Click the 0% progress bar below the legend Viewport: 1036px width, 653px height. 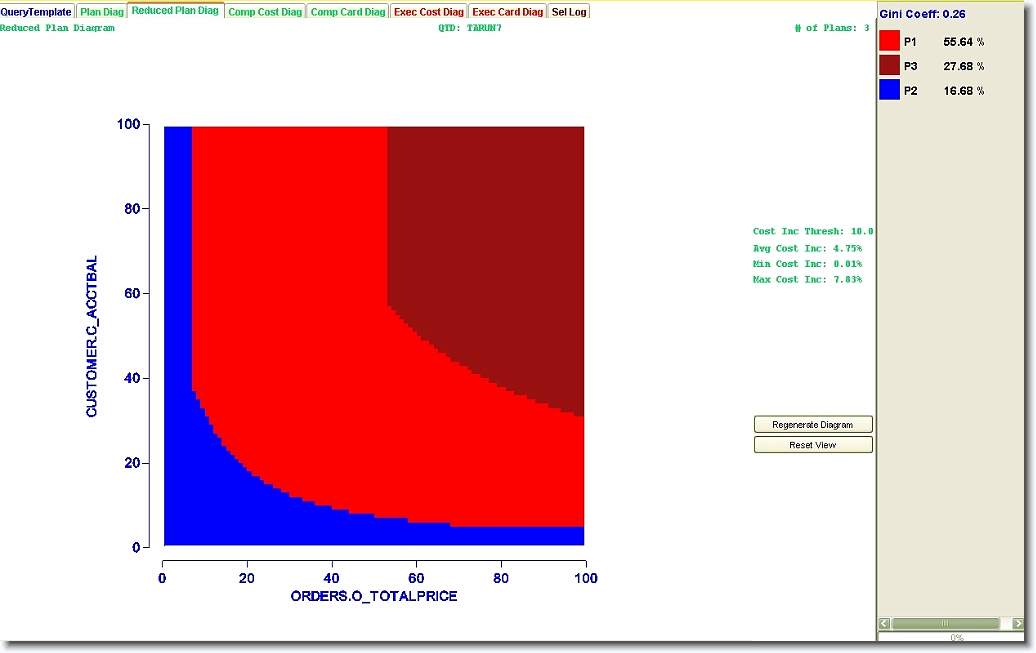click(x=956, y=637)
